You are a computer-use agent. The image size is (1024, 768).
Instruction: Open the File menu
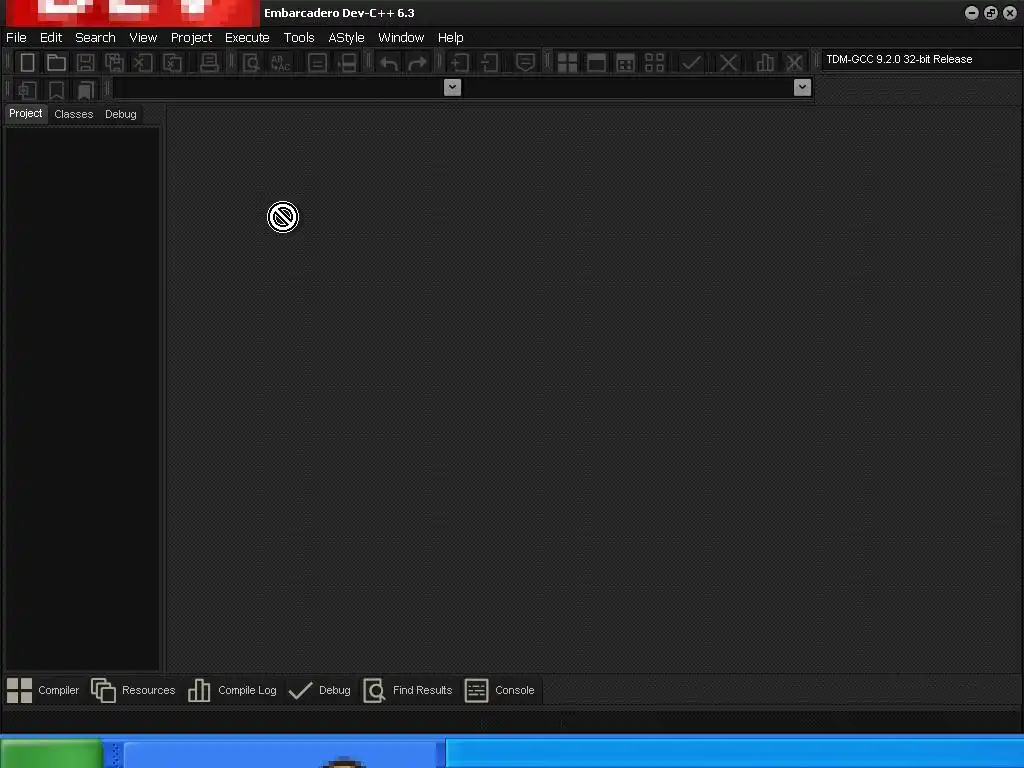pyautogui.click(x=16, y=37)
